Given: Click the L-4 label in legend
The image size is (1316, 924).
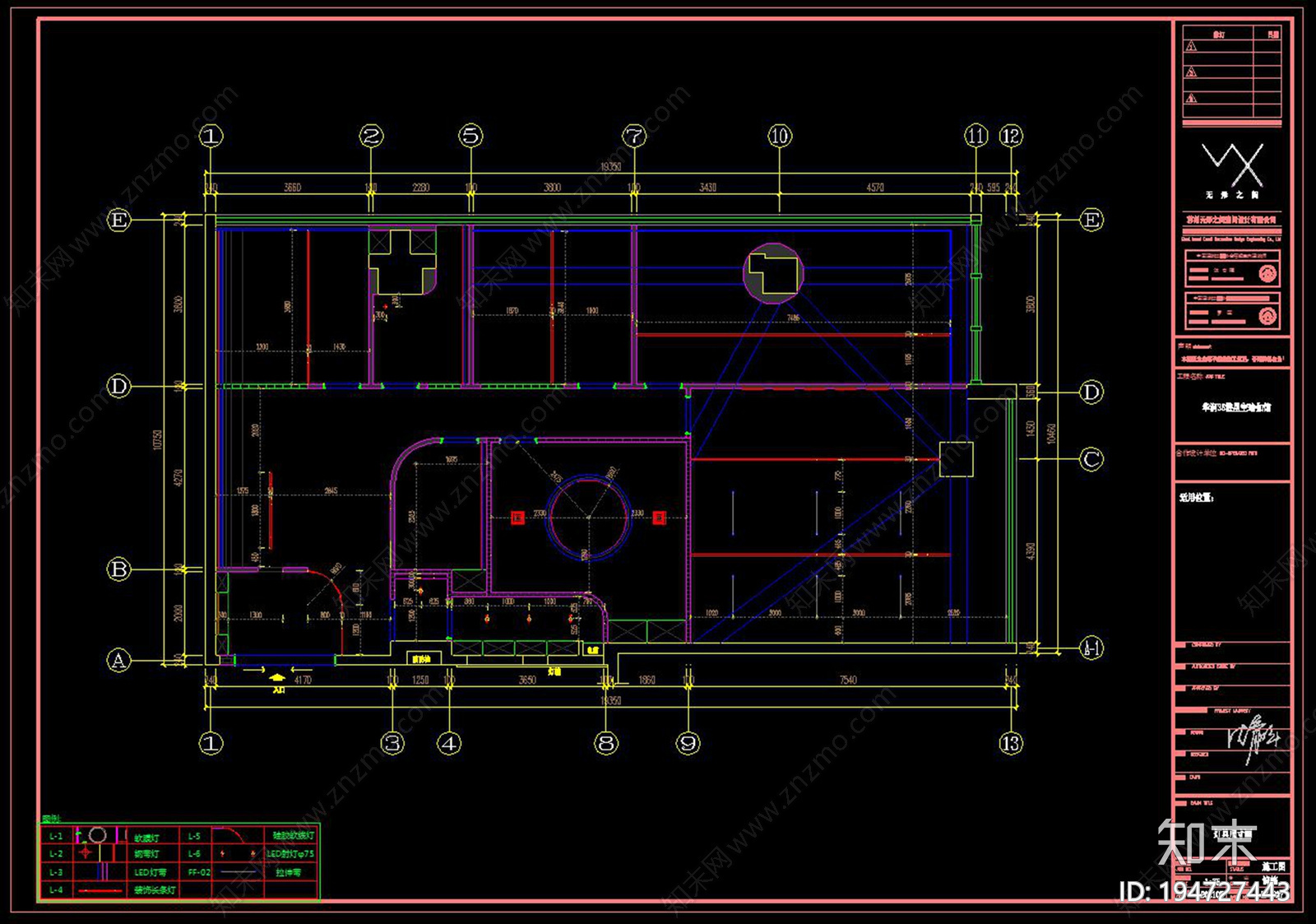Looking at the screenshot, I should [x=56, y=890].
